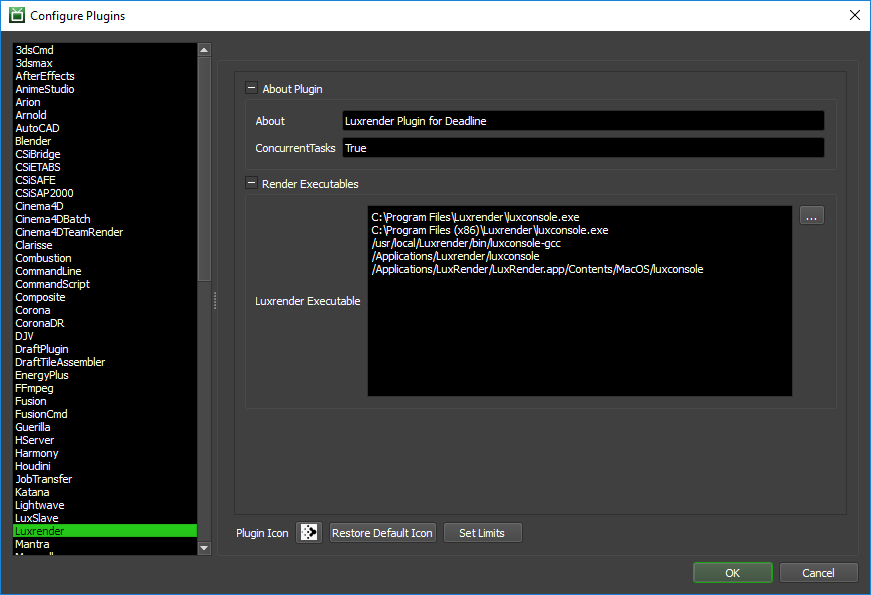Open the AfterEffects plugin settings
The height and width of the screenshot is (595, 871).
click(x=45, y=76)
